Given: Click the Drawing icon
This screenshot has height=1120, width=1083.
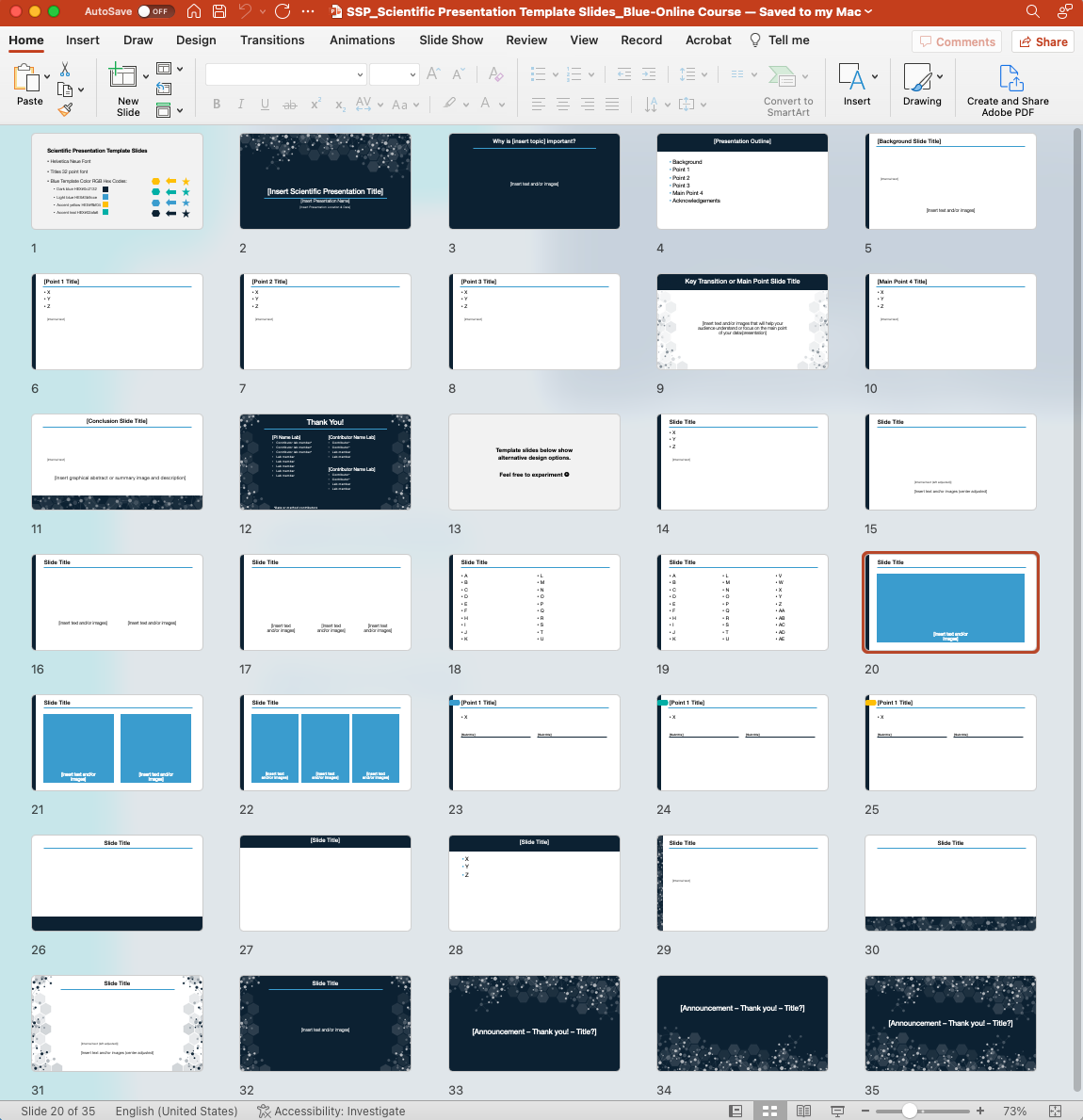Looking at the screenshot, I should (x=917, y=75).
